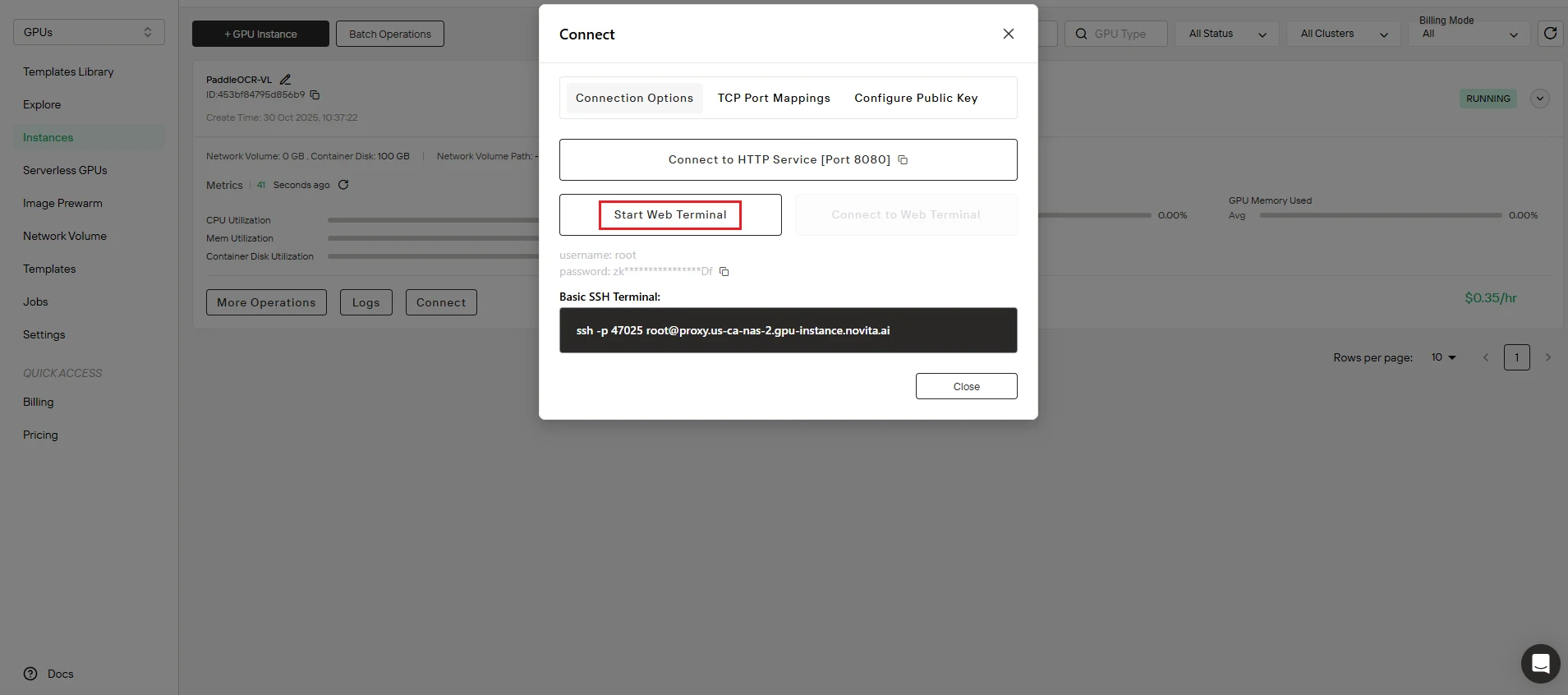Switch to the TCP Port Mappings tab
Screen dimensions: 1568x695
pyautogui.click(x=774, y=98)
